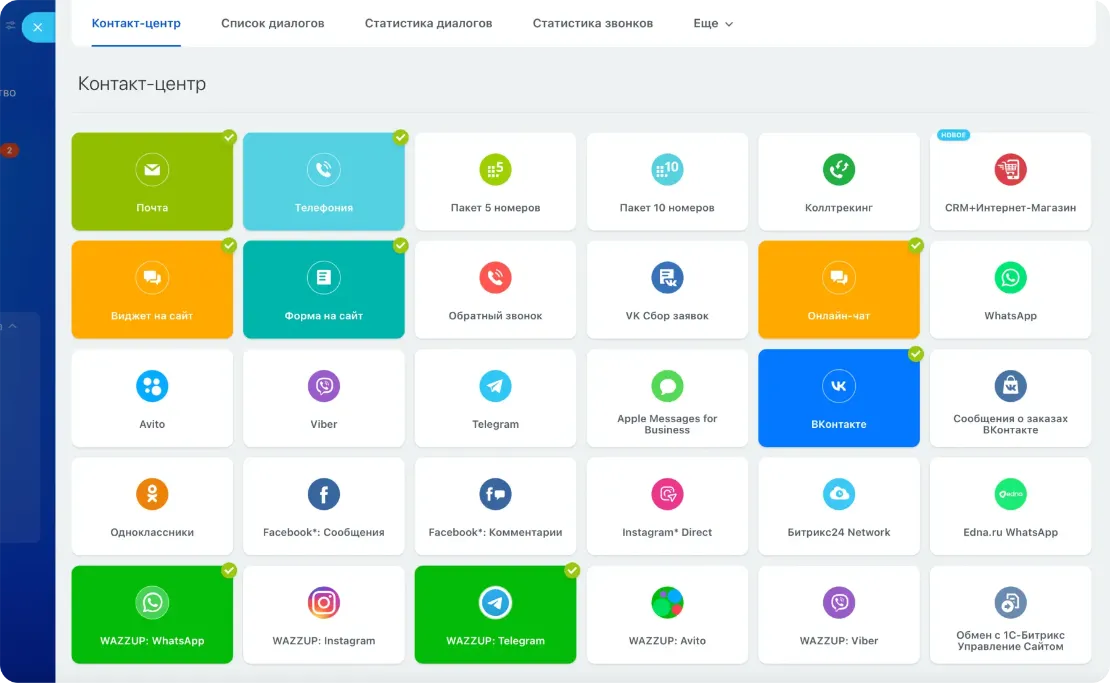This screenshot has width=1110, height=683.
Task: Collapse the left sidebar section chevron
Action: (13, 326)
